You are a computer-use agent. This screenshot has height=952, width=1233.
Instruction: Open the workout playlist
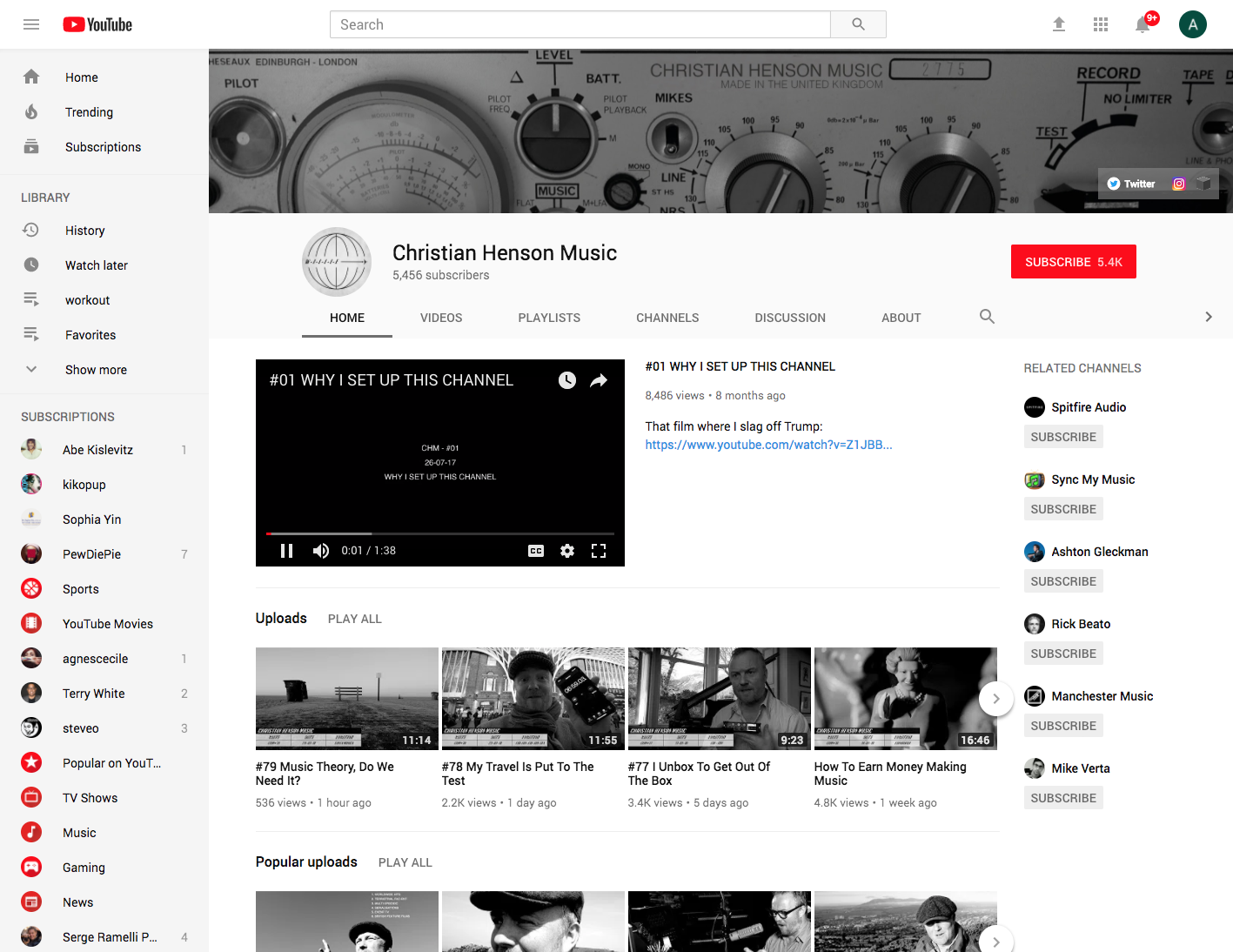[x=104, y=300]
